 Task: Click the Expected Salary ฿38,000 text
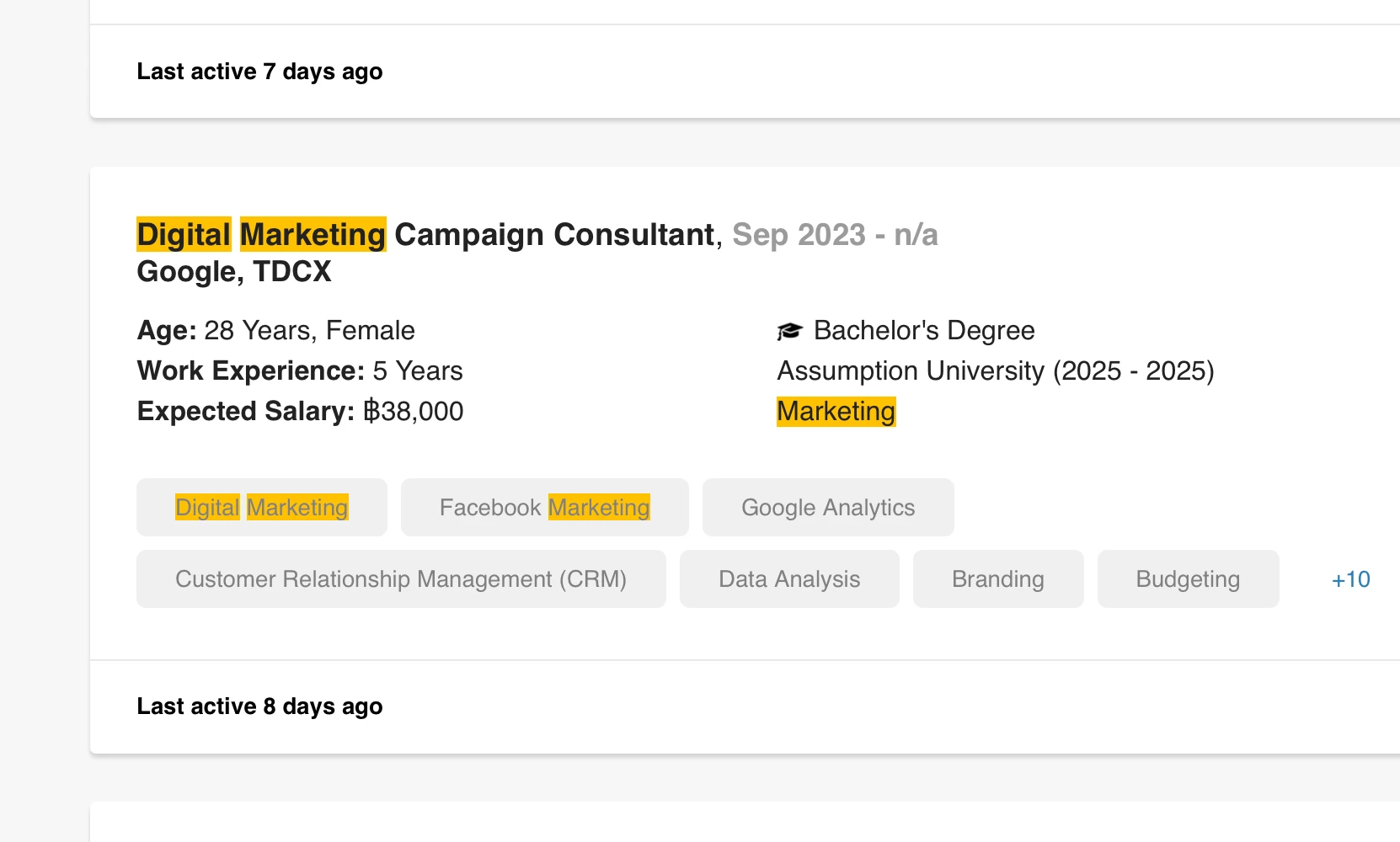point(300,412)
